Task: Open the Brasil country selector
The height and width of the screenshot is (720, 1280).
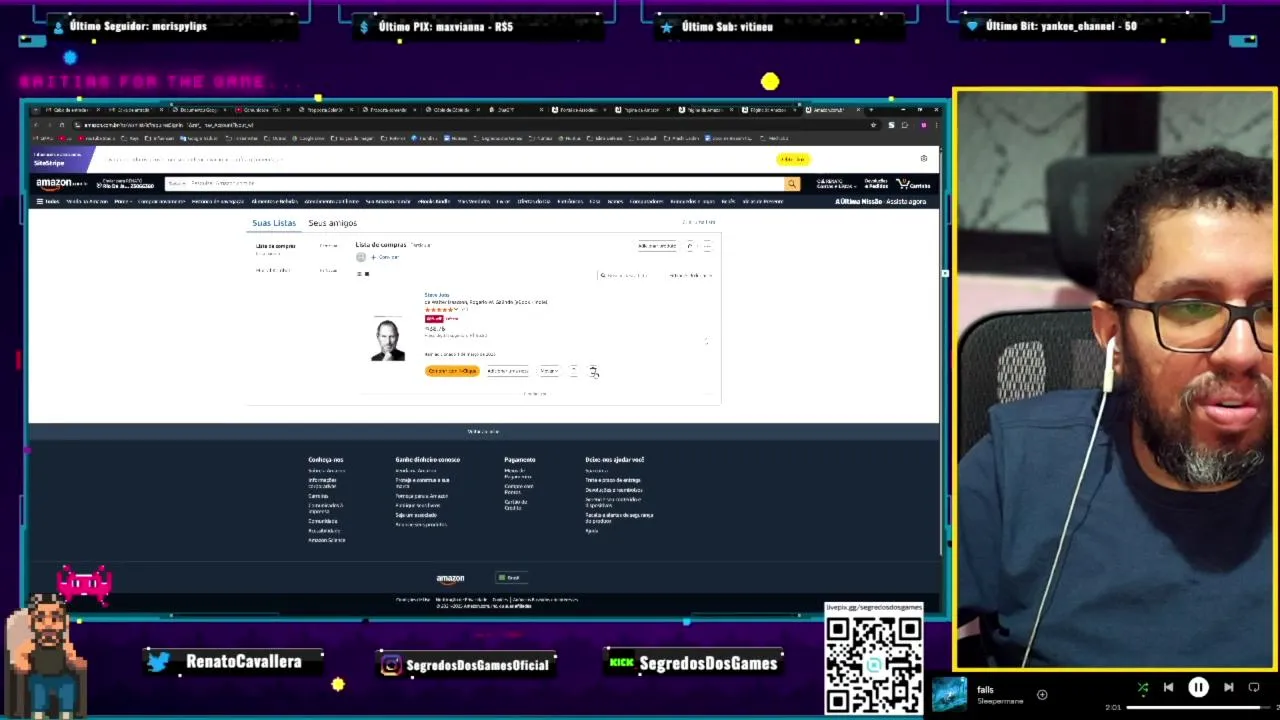Action: pyautogui.click(x=510, y=577)
